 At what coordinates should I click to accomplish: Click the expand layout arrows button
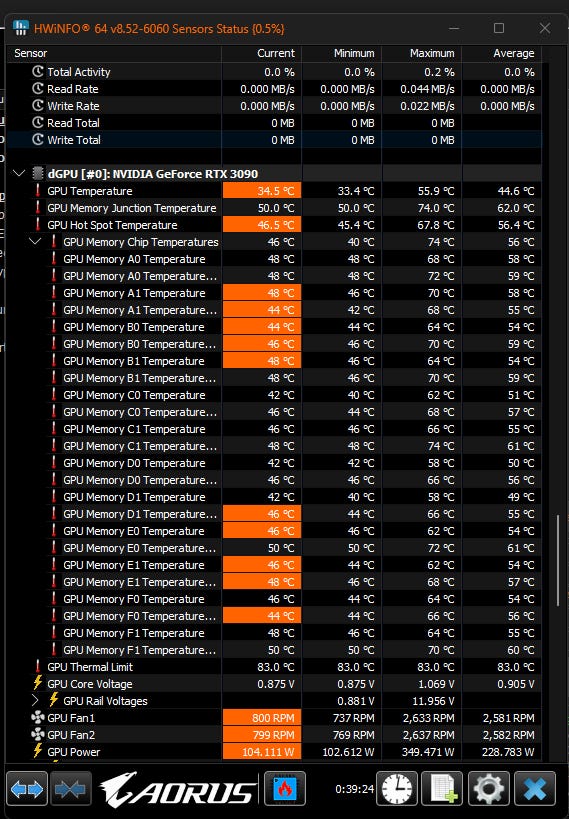tap(27, 789)
